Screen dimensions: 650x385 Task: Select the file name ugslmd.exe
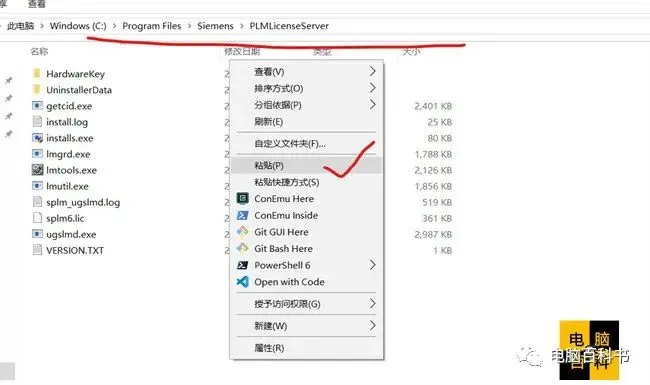coord(71,234)
